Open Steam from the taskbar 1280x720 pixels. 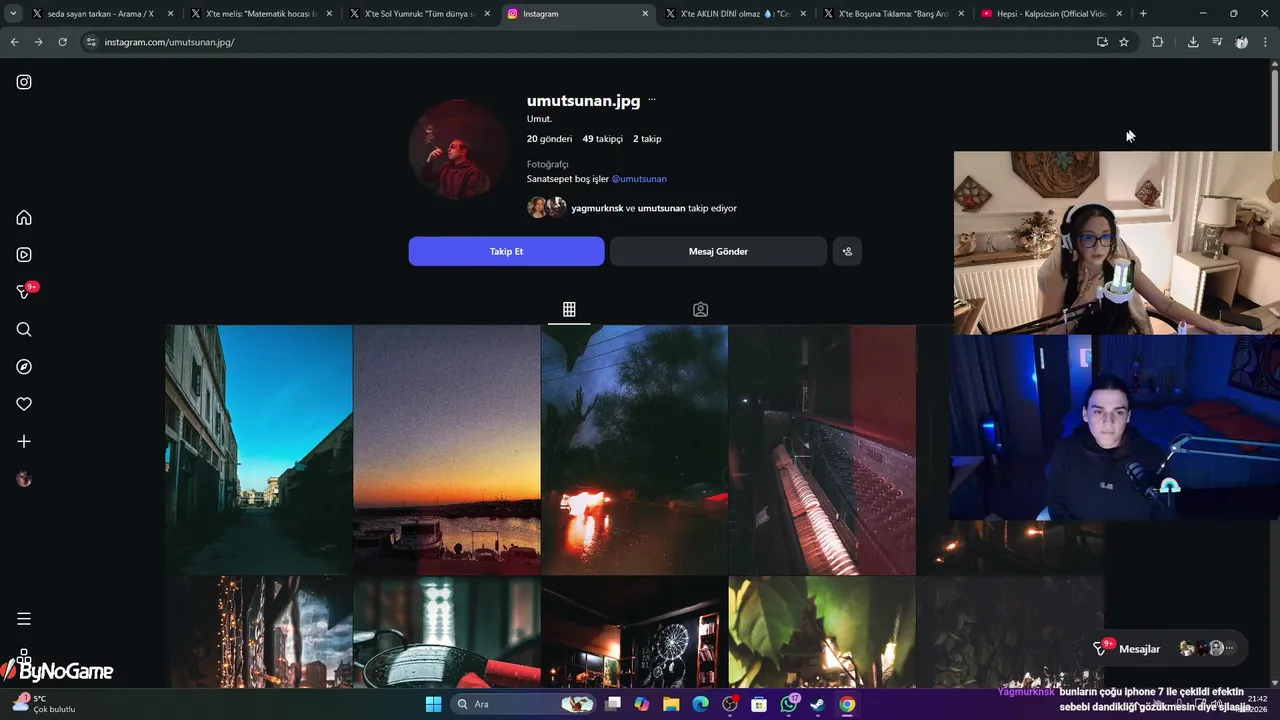point(817,704)
